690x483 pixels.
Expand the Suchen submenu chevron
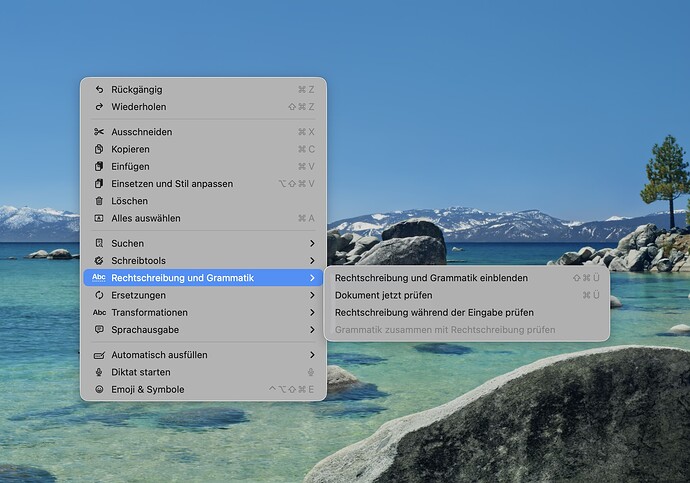pos(312,243)
